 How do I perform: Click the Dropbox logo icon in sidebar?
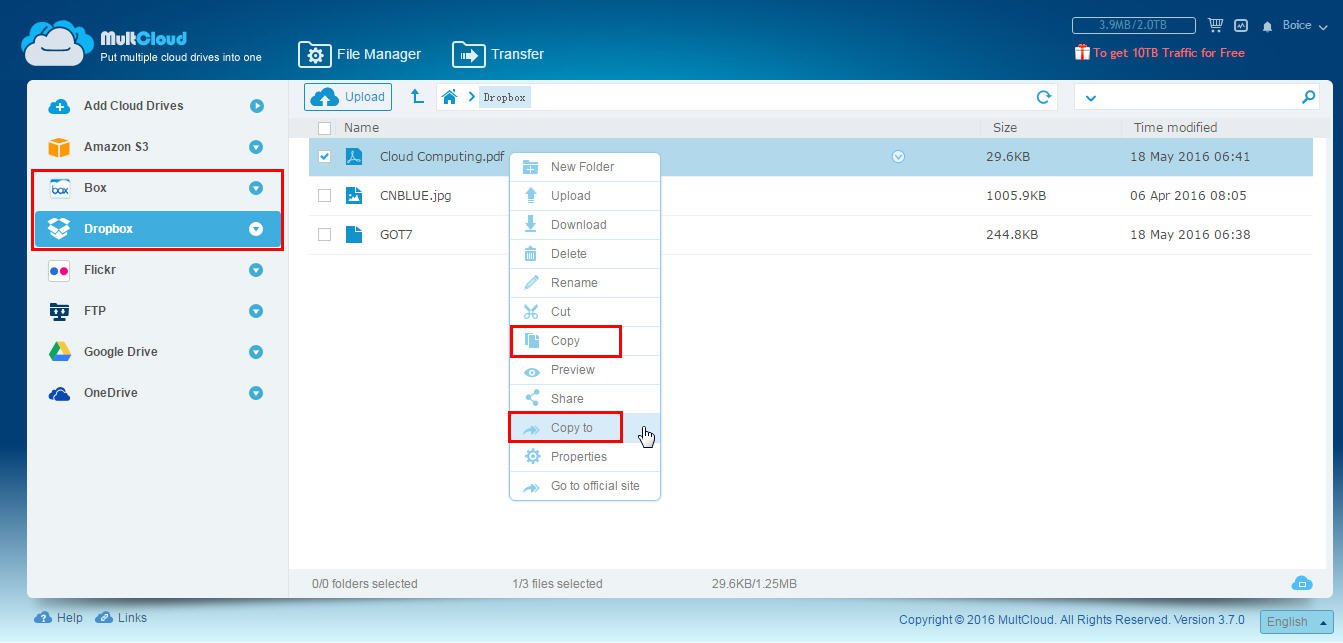coord(59,229)
